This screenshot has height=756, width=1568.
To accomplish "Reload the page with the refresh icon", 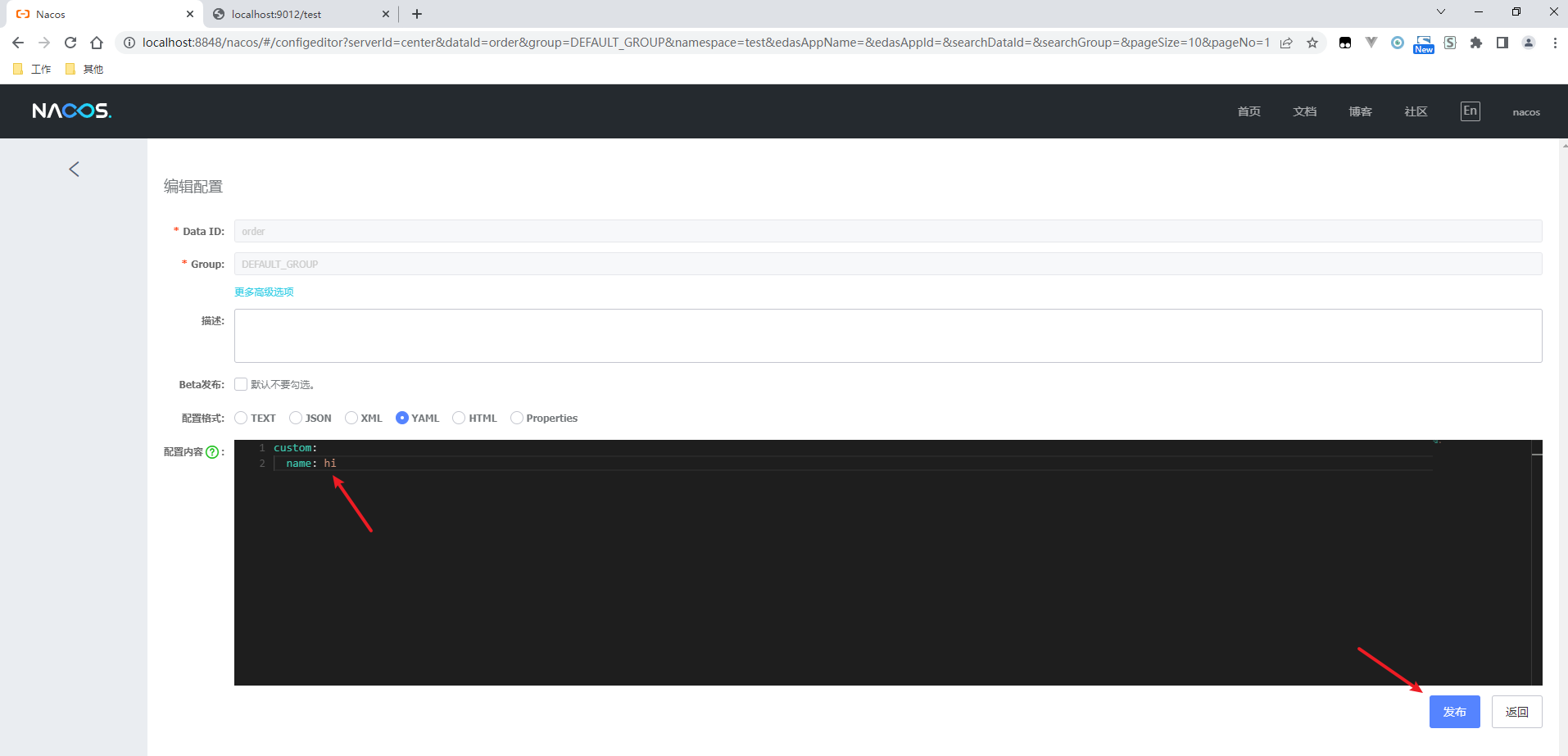I will click(x=70, y=42).
